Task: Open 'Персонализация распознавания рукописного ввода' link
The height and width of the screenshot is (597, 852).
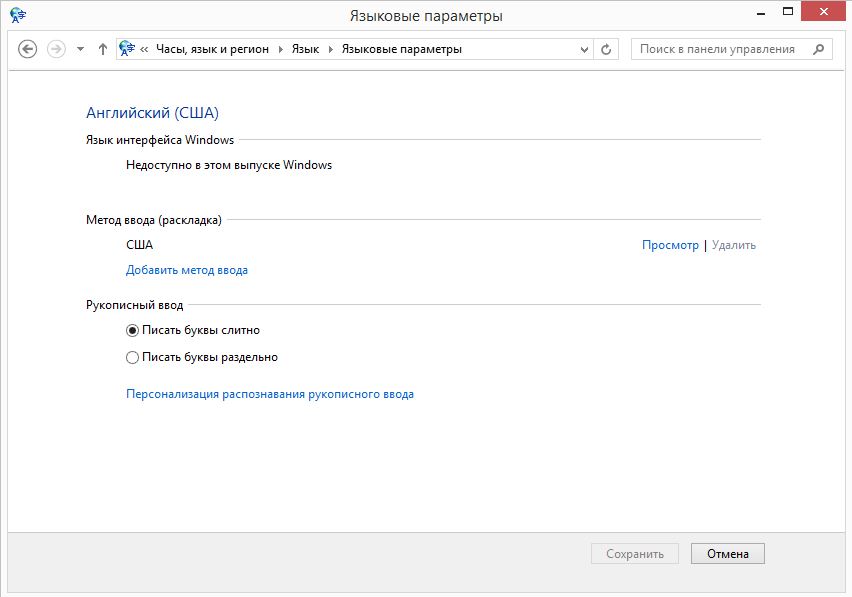Action: (270, 394)
